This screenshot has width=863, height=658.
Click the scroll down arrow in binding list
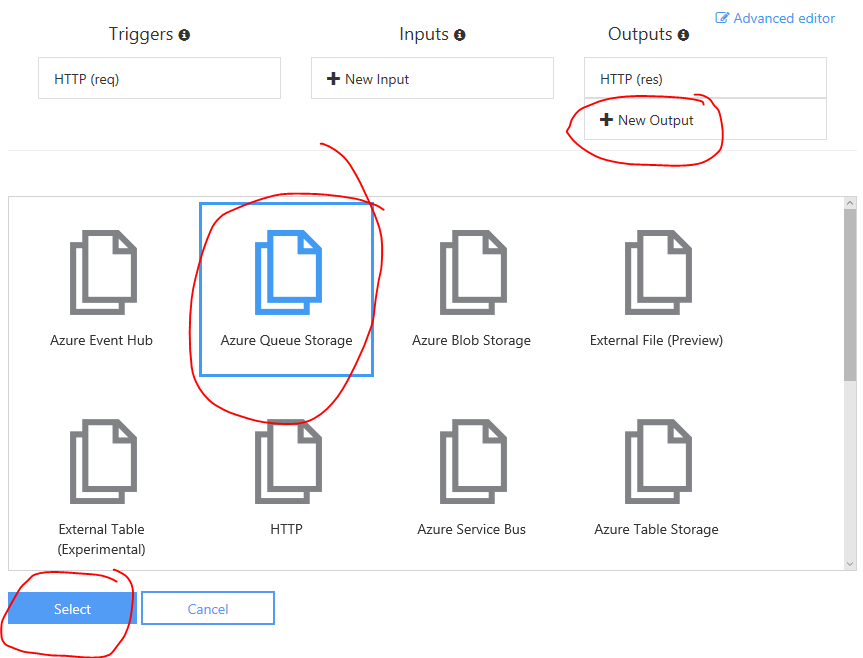[x=850, y=562]
